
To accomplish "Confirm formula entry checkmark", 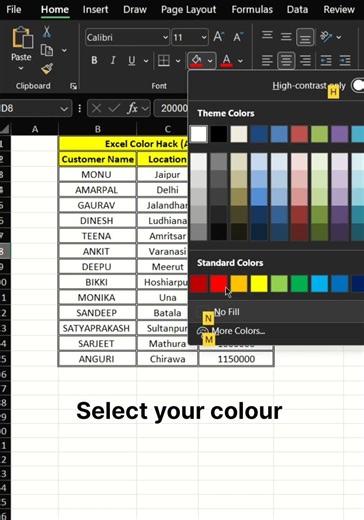I will [114, 108].
